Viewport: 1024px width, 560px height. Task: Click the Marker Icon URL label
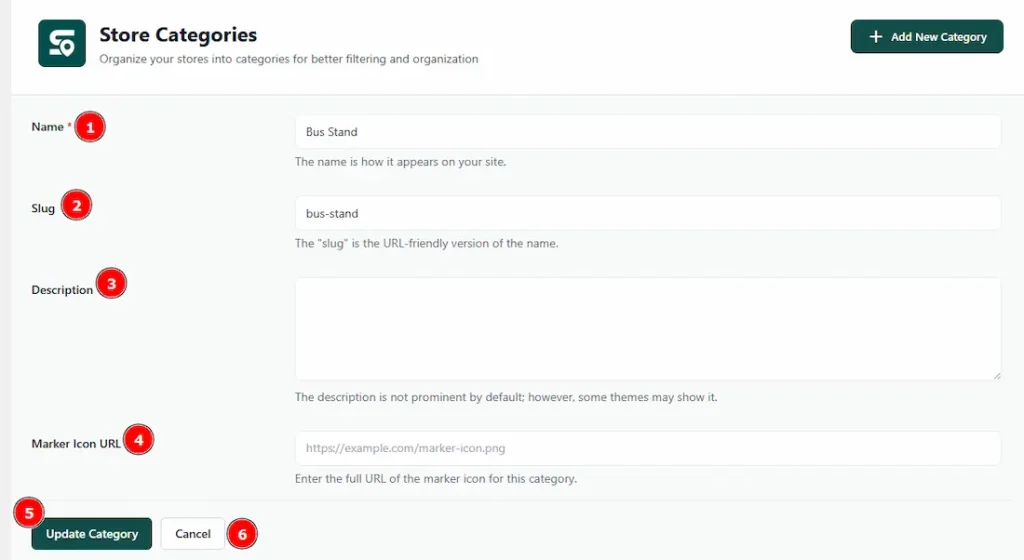76,444
